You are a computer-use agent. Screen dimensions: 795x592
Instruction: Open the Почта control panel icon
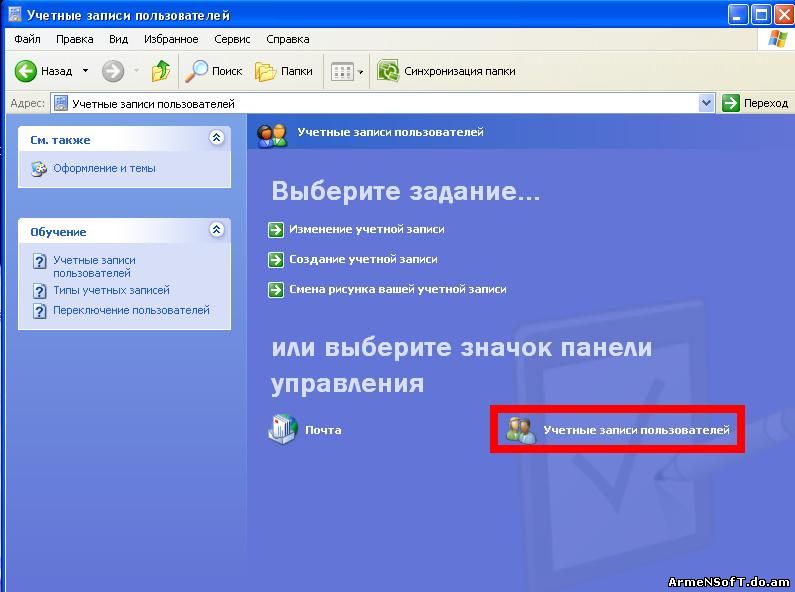coord(282,430)
